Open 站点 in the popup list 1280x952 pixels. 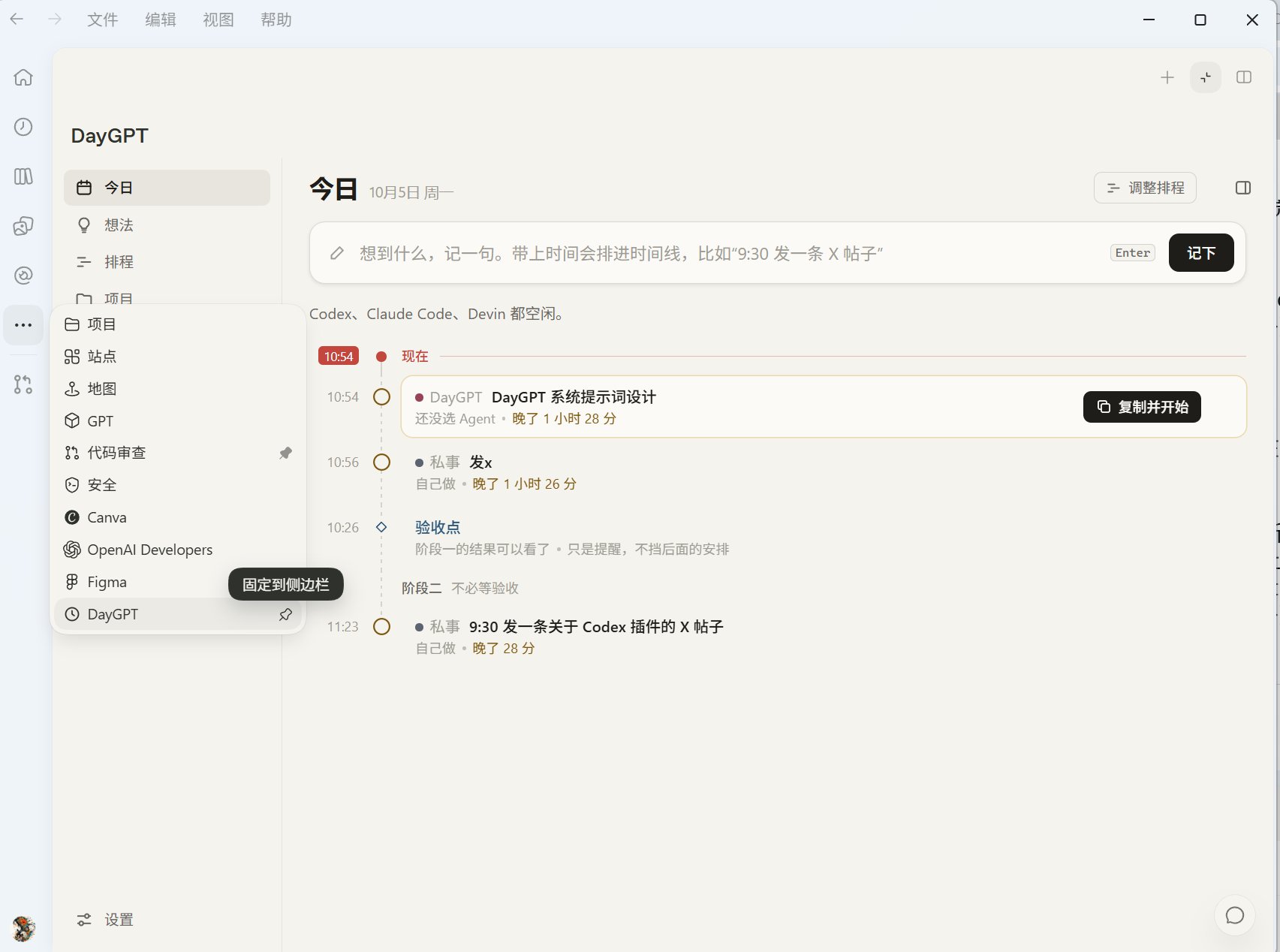[178, 357]
